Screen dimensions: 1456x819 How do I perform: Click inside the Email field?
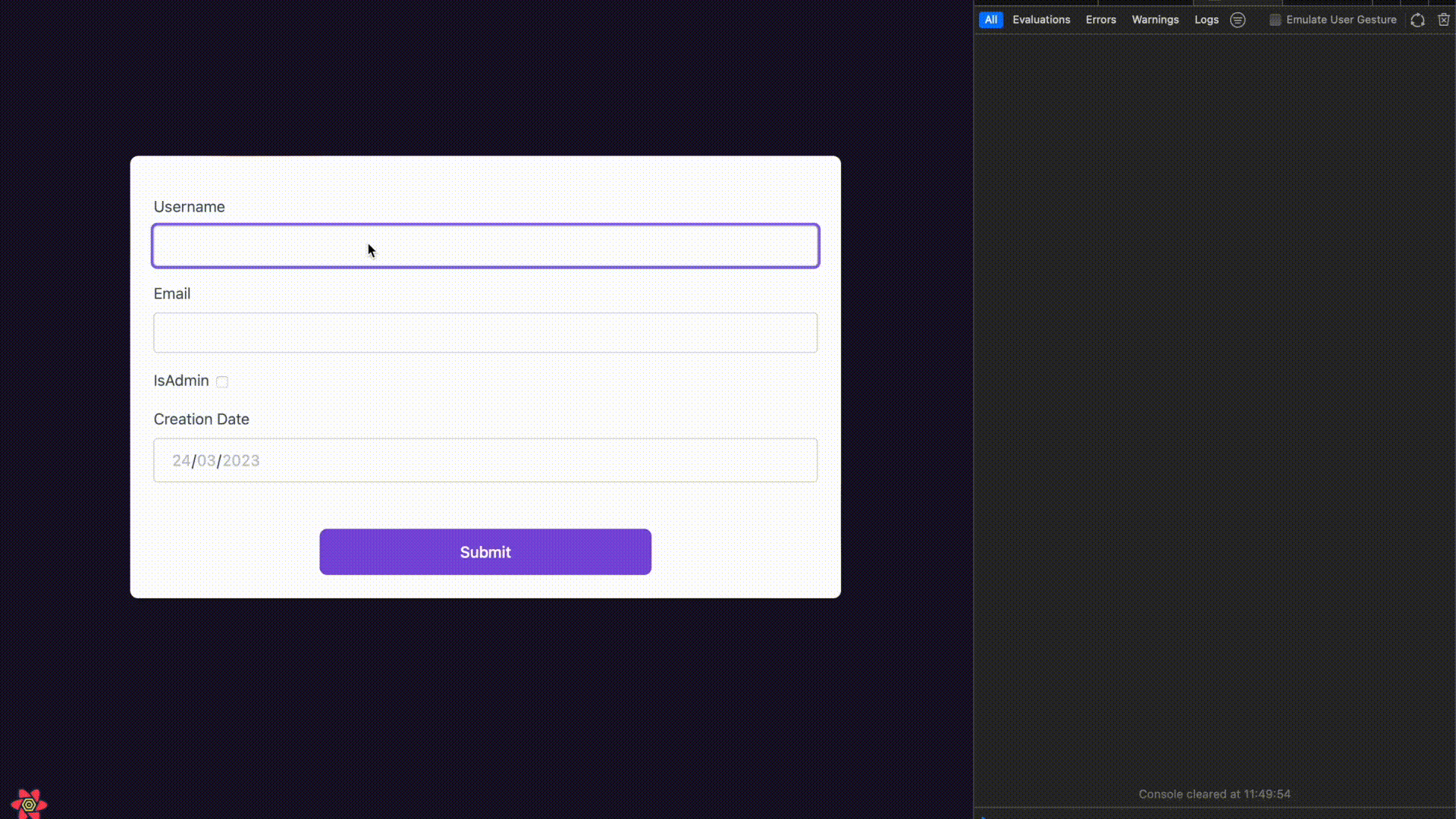(x=485, y=332)
